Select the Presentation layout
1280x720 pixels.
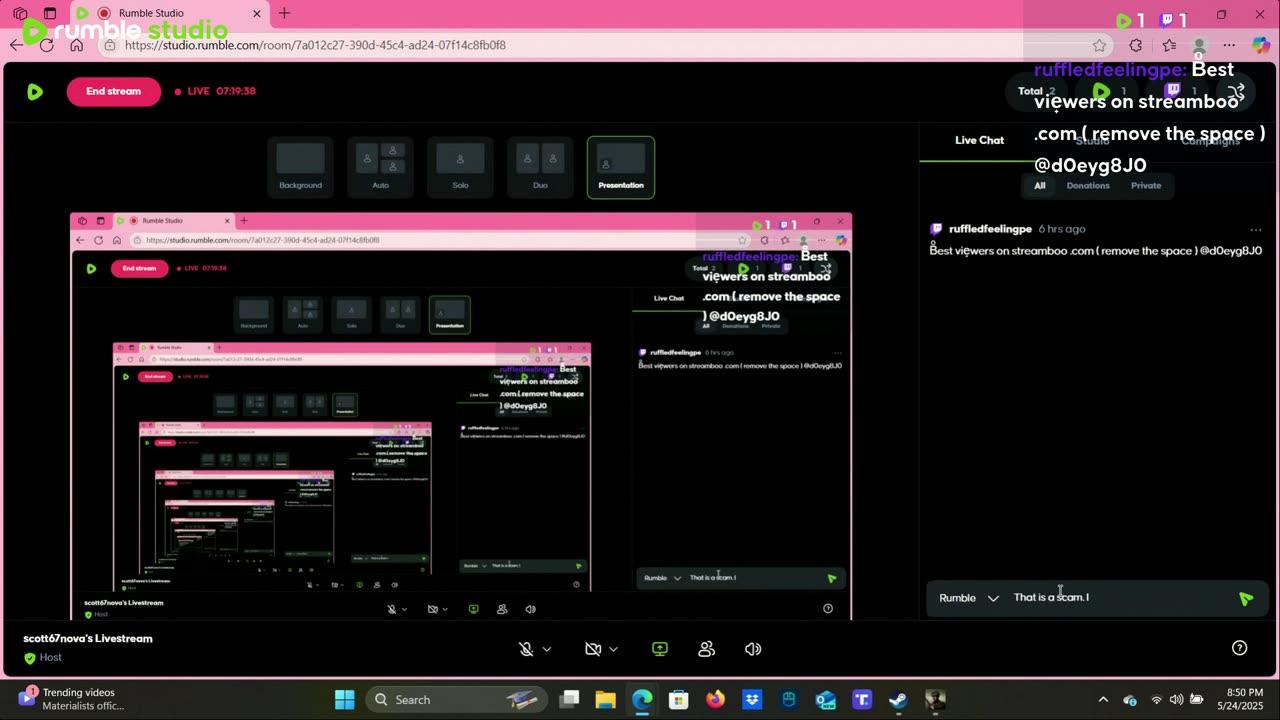(621, 167)
